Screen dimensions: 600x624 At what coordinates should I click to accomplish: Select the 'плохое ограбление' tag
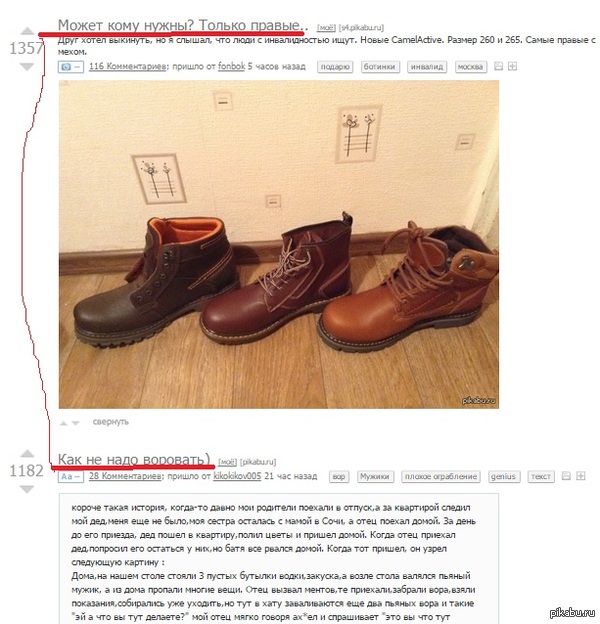440,476
